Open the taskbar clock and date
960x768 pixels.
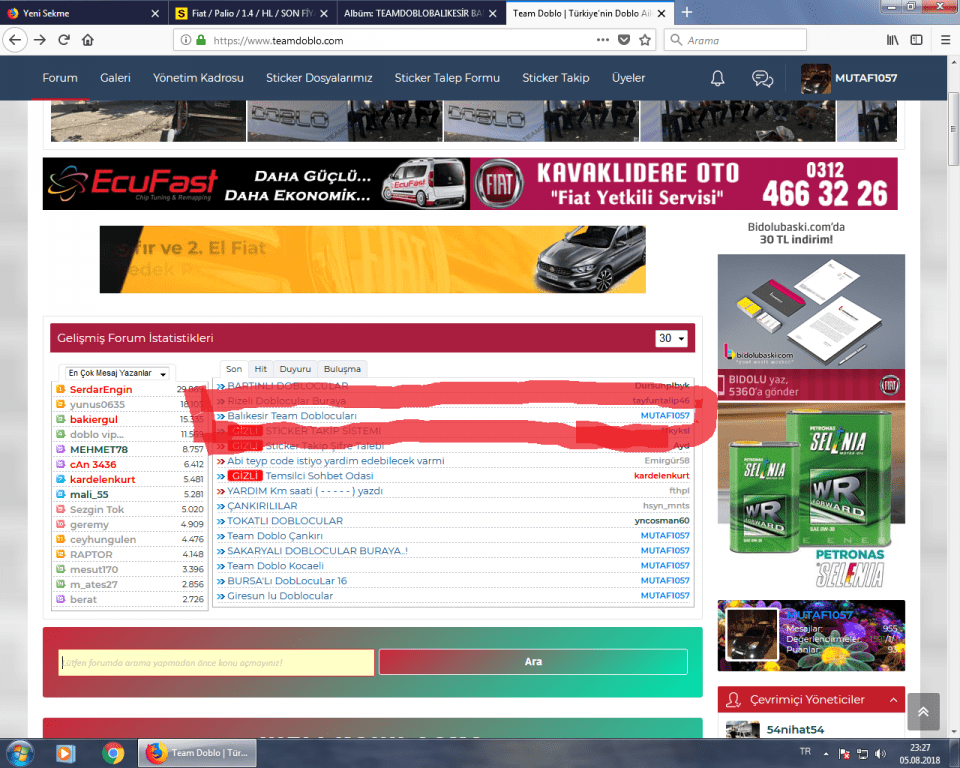click(920, 754)
